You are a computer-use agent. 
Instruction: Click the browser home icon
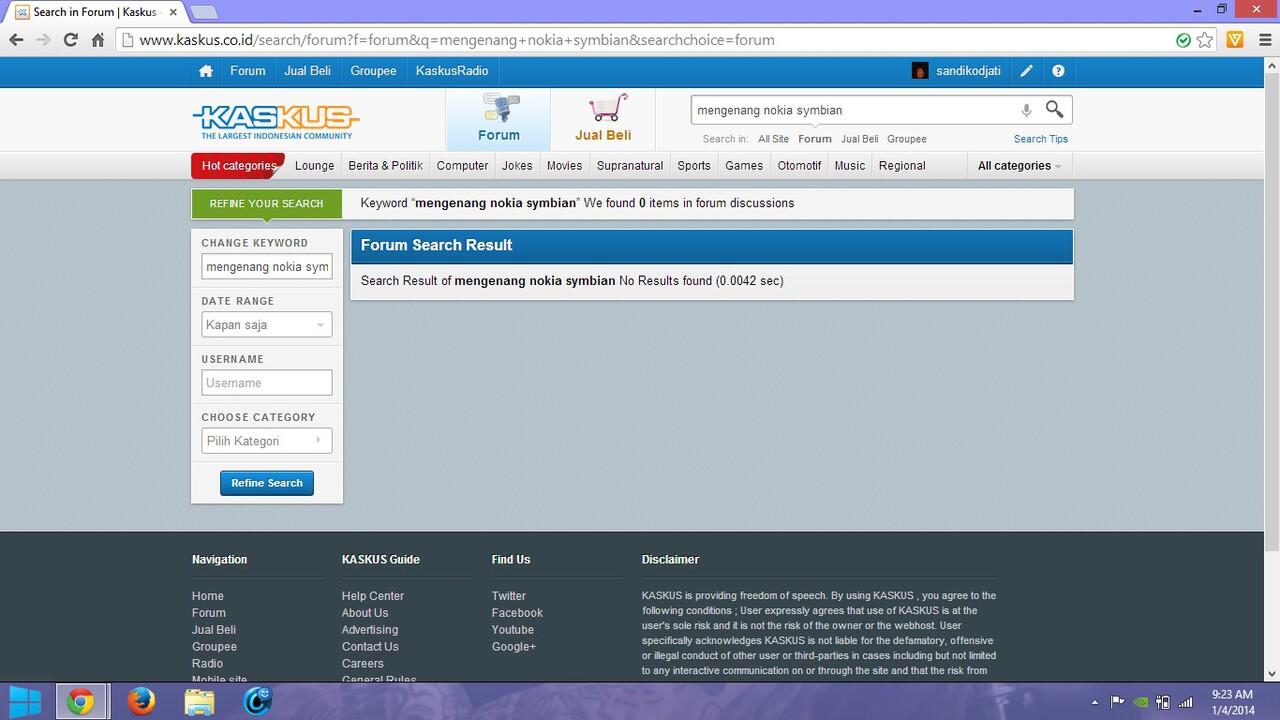[98, 40]
